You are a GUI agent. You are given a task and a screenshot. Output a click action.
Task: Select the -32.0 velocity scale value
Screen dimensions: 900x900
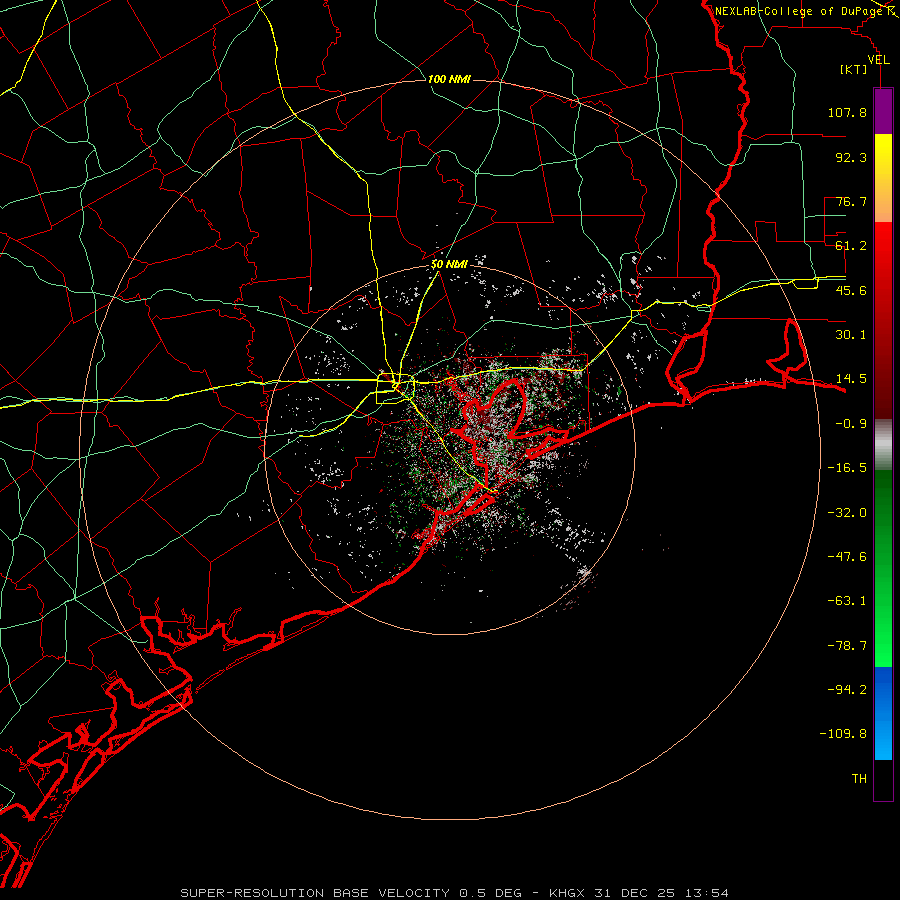click(847, 513)
